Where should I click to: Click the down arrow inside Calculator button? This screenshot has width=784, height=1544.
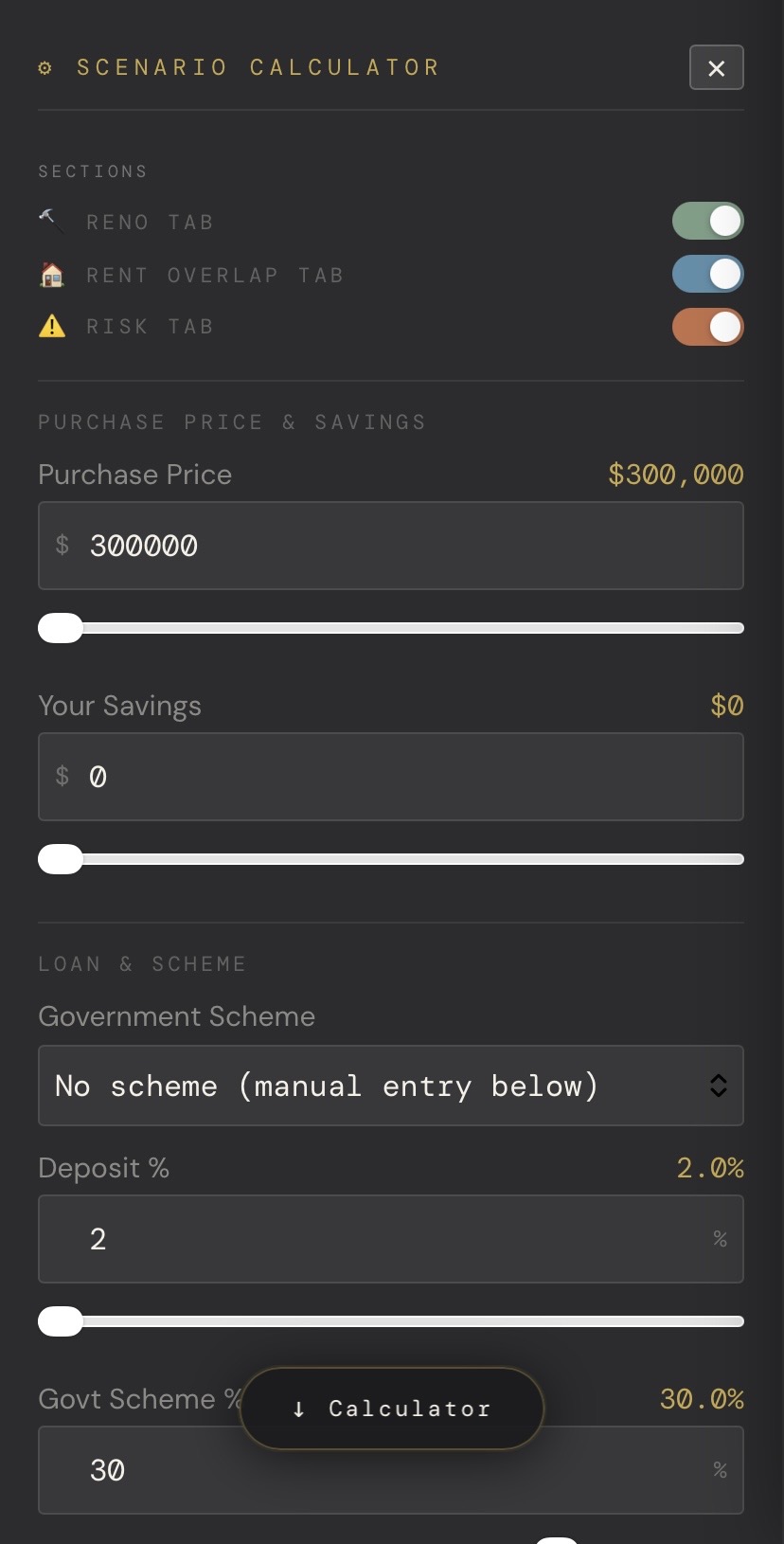coord(299,1409)
